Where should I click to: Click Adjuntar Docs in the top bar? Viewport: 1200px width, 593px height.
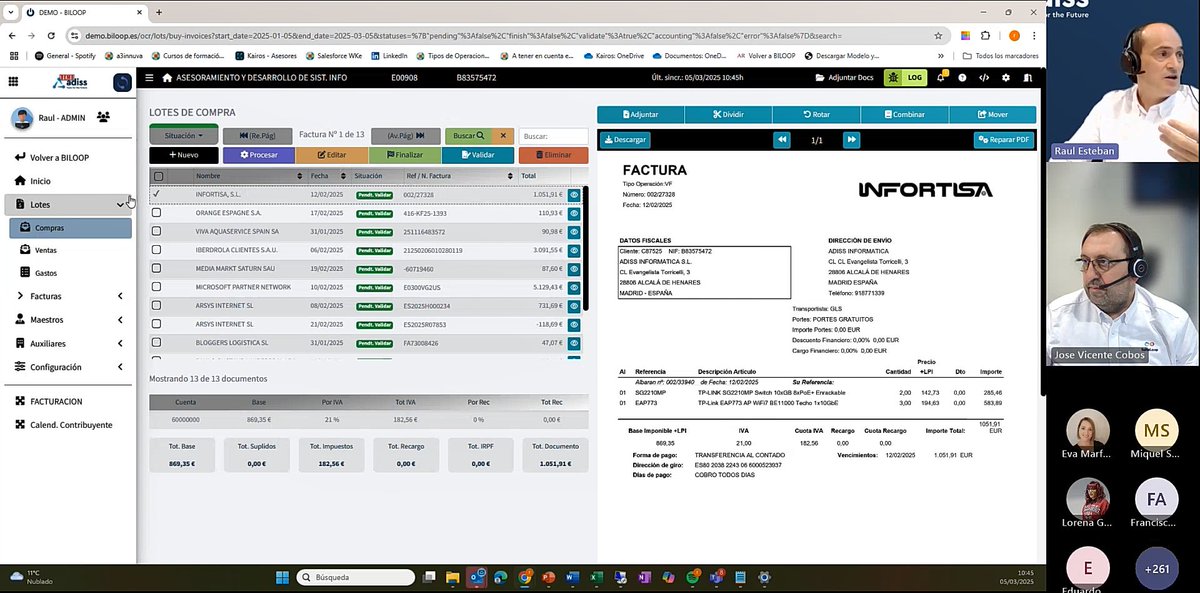pos(845,77)
